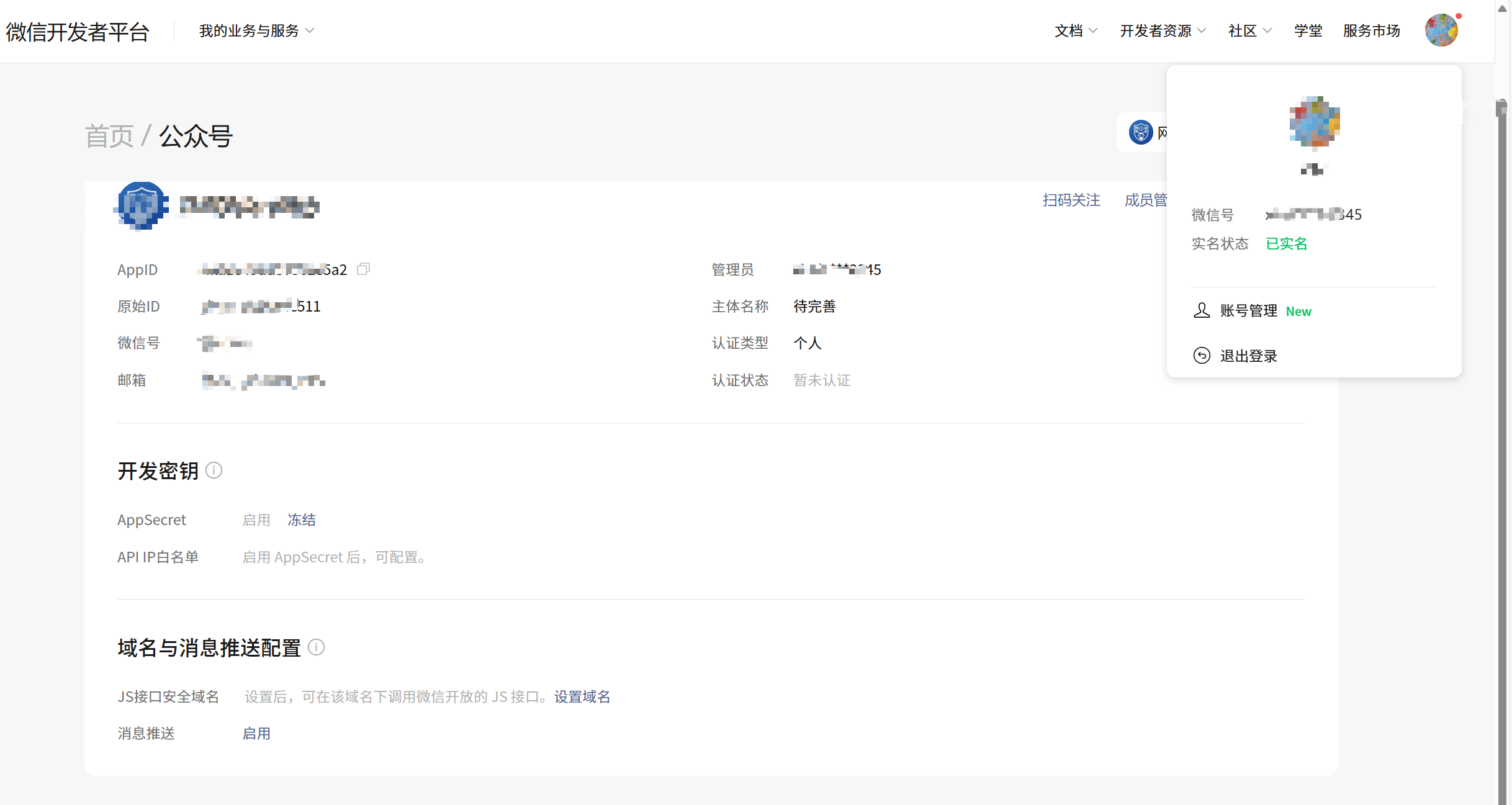Copy the AppID using copy icon
Image resolution: width=1512 pixels, height=805 pixels.
click(x=364, y=269)
